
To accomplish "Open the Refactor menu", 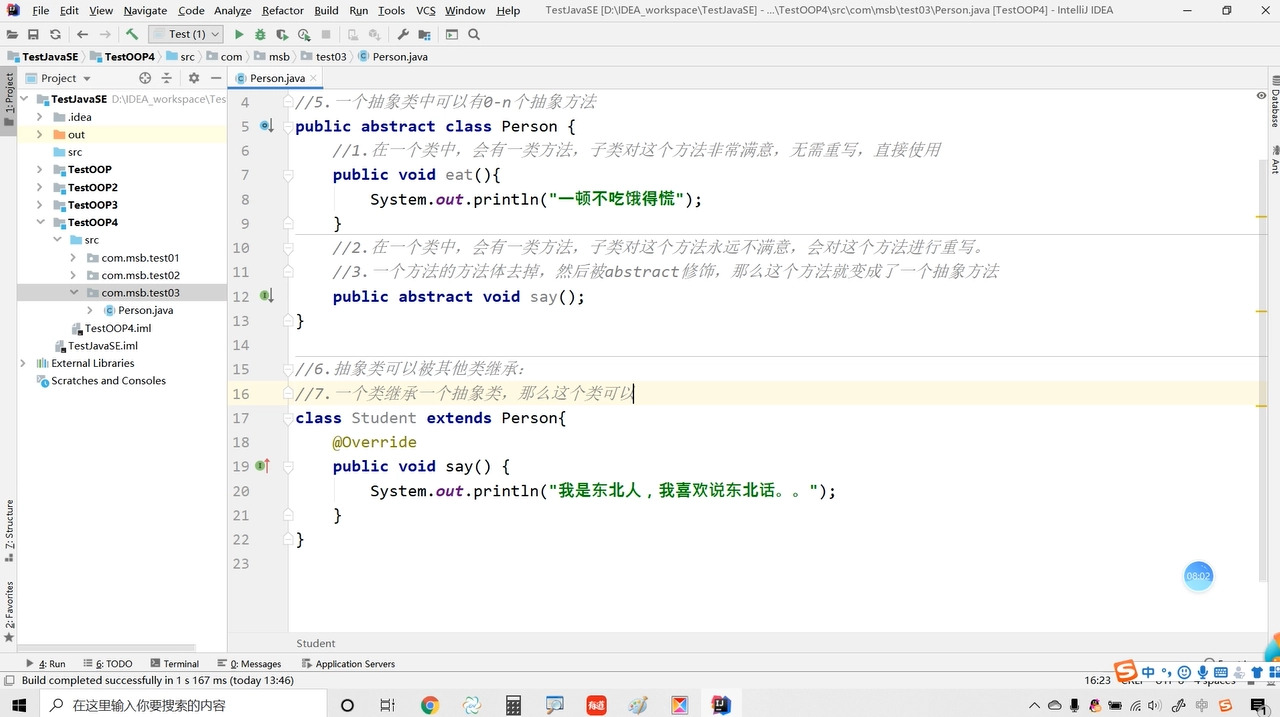I will point(283,10).
